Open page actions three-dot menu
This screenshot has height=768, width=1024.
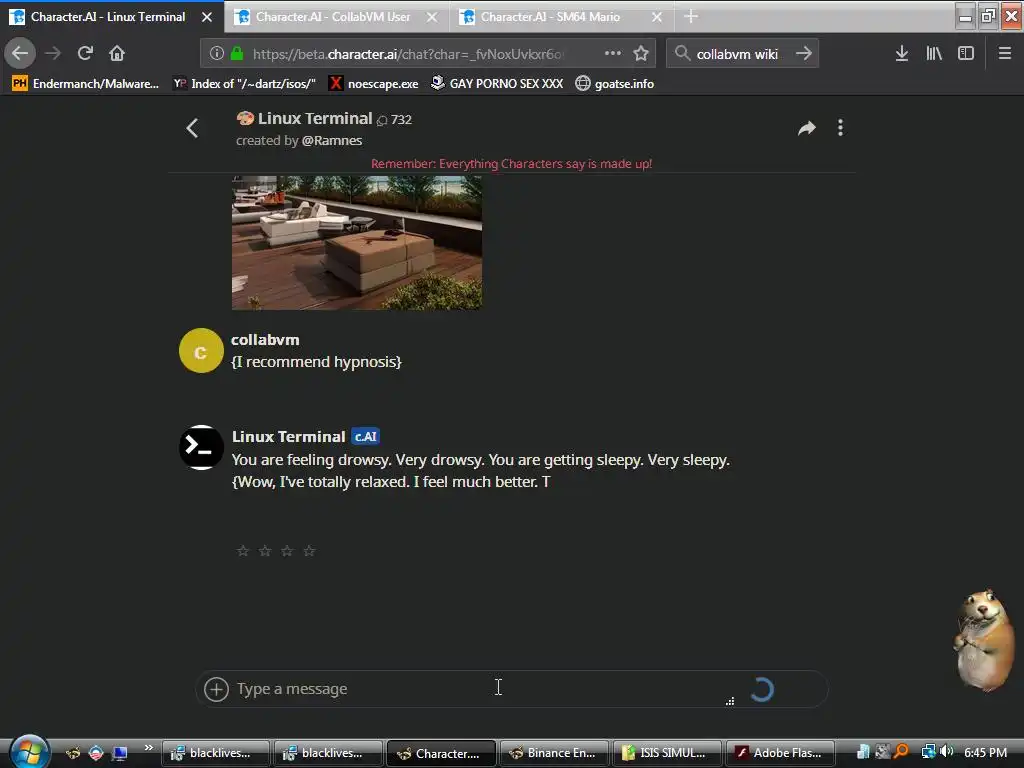613,54
